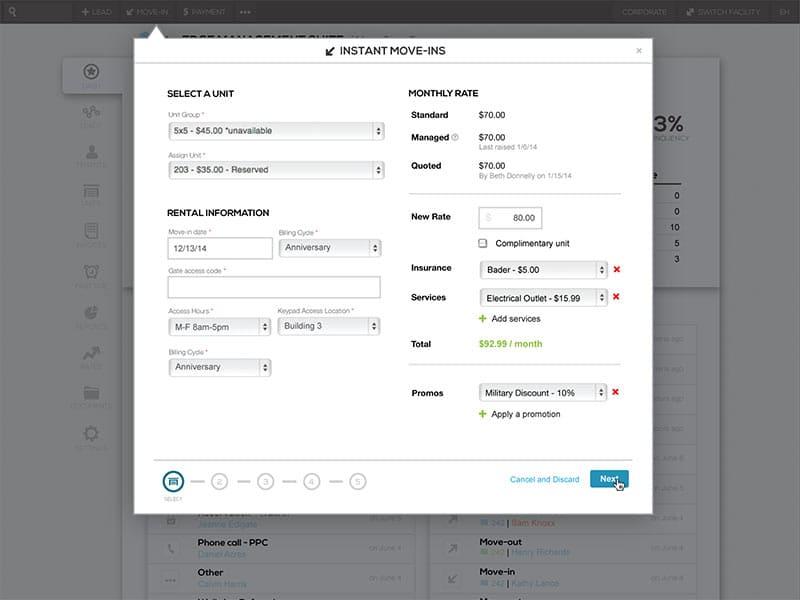Open the lower Billing Cycle Anniversary dropdown
The height and width of the screenshot is (600, 800).
click(x=219, y=367)
